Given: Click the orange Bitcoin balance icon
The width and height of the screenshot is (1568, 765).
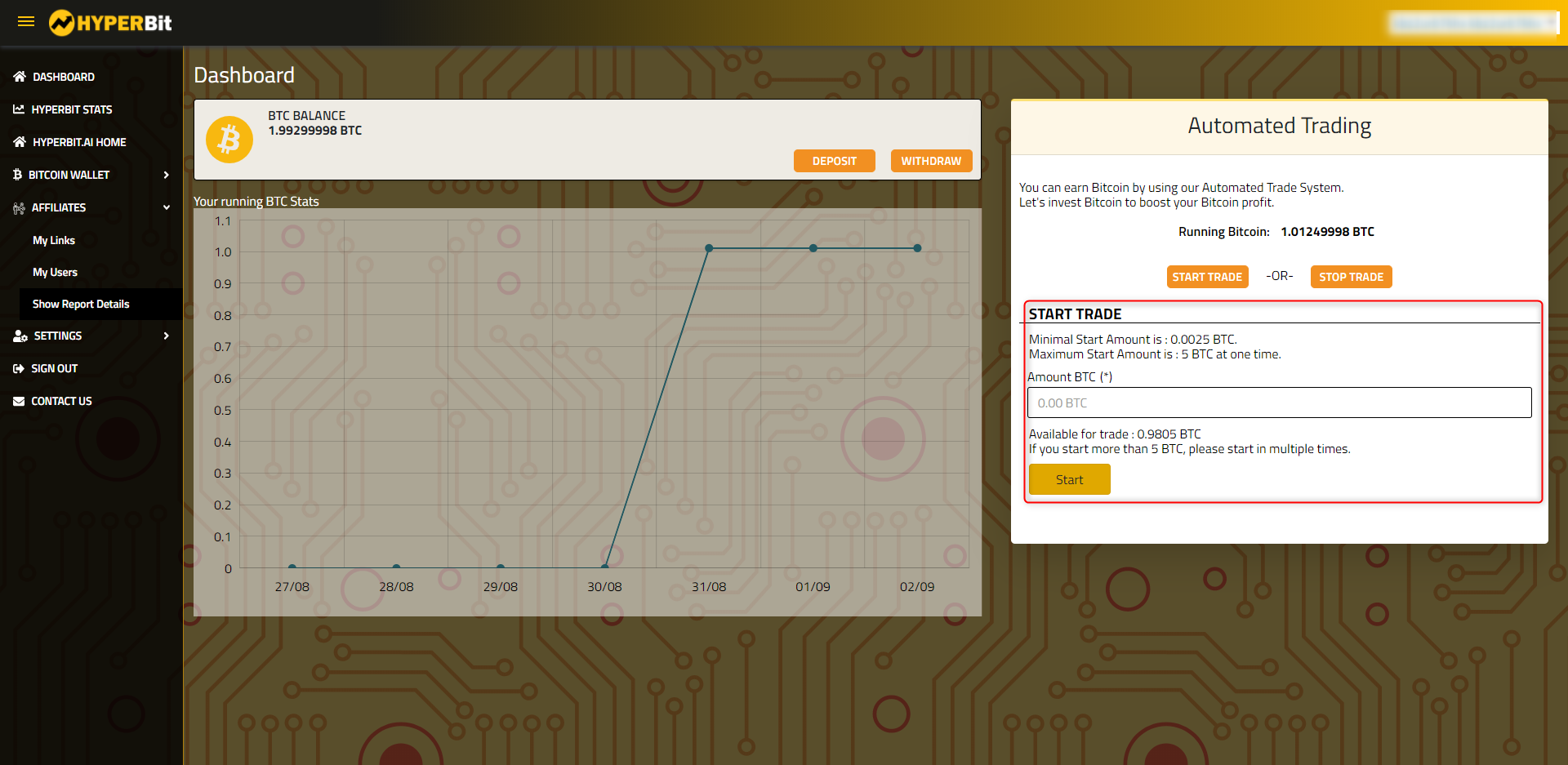Looking at the screenshot, I should (229, 140).
